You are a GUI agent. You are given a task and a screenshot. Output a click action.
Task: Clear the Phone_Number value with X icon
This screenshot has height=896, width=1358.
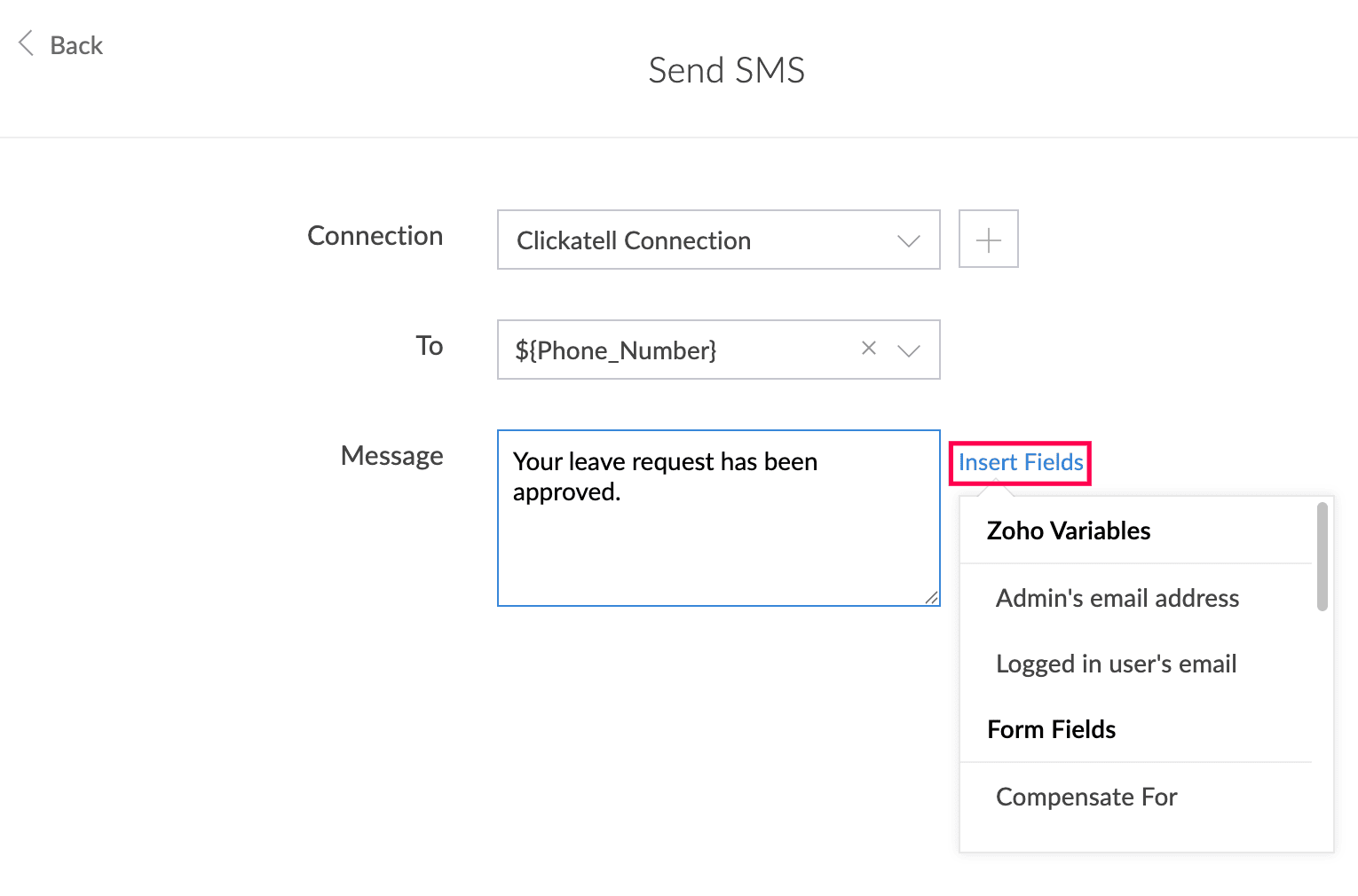[869, 349]
